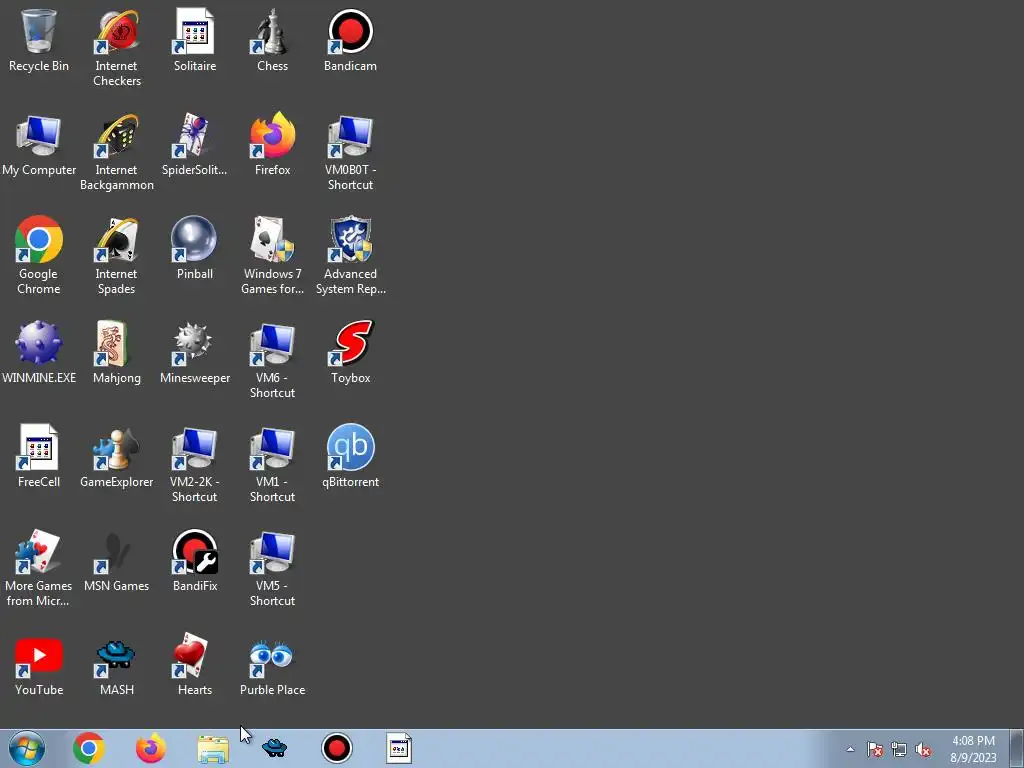The image size is (1024, 768).
Task: Open the FreeCell-style taskbar document icon
Action: pyautogui.click(x=398, y=748)
